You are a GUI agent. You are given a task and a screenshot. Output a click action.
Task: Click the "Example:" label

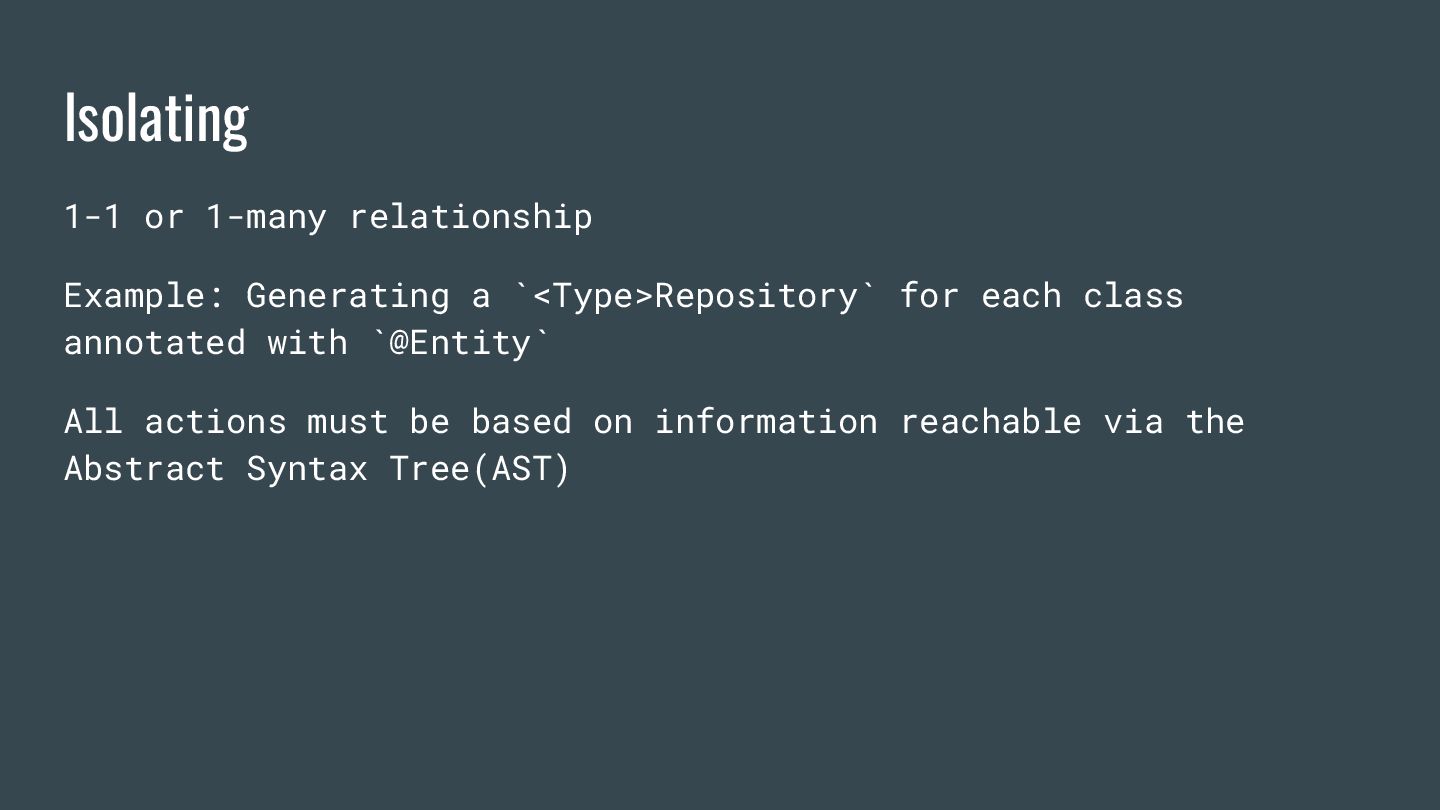tap(145, 297)
